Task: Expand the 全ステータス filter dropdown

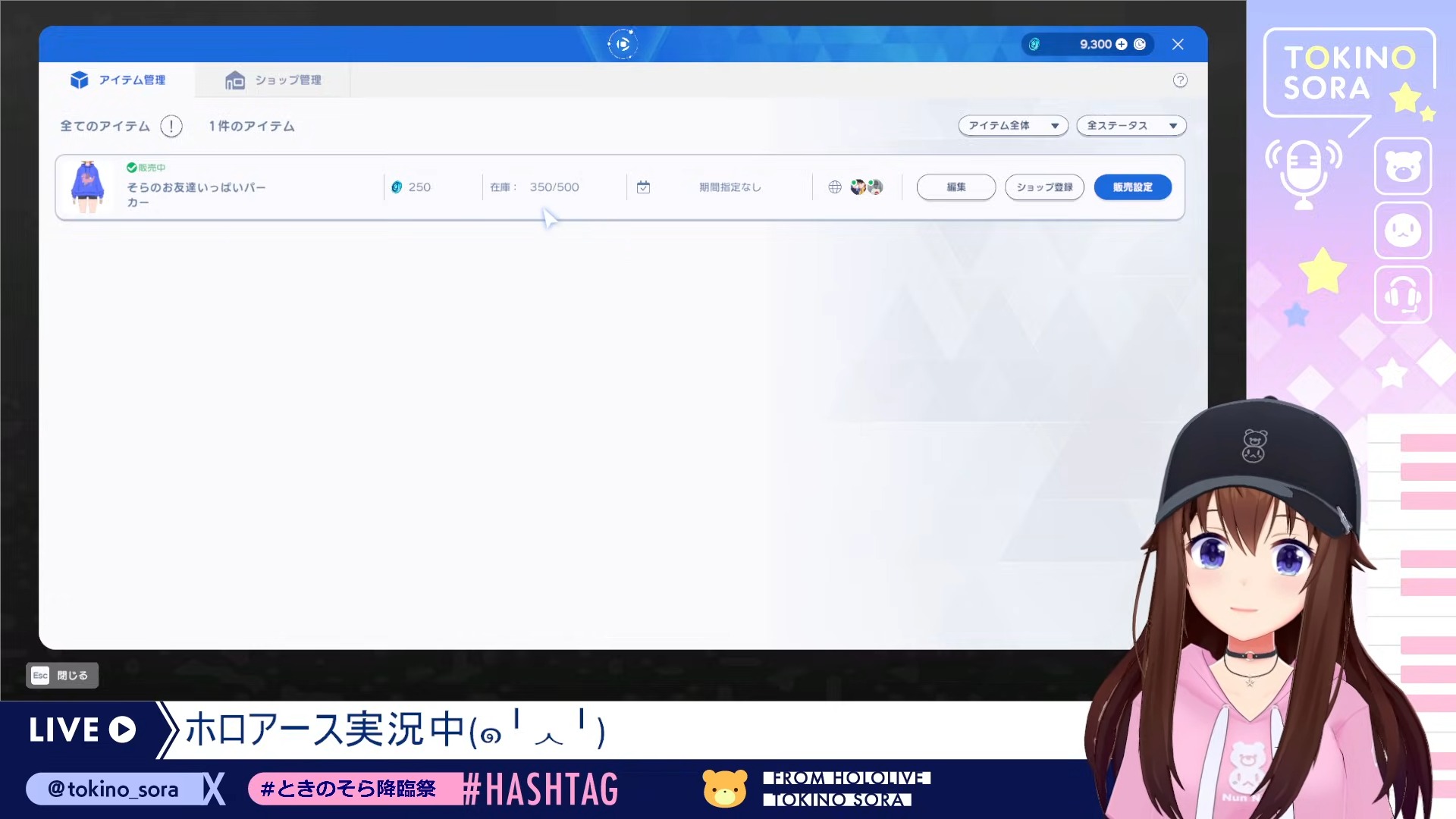Action: pyautogui.click(x=1131, y=126)
